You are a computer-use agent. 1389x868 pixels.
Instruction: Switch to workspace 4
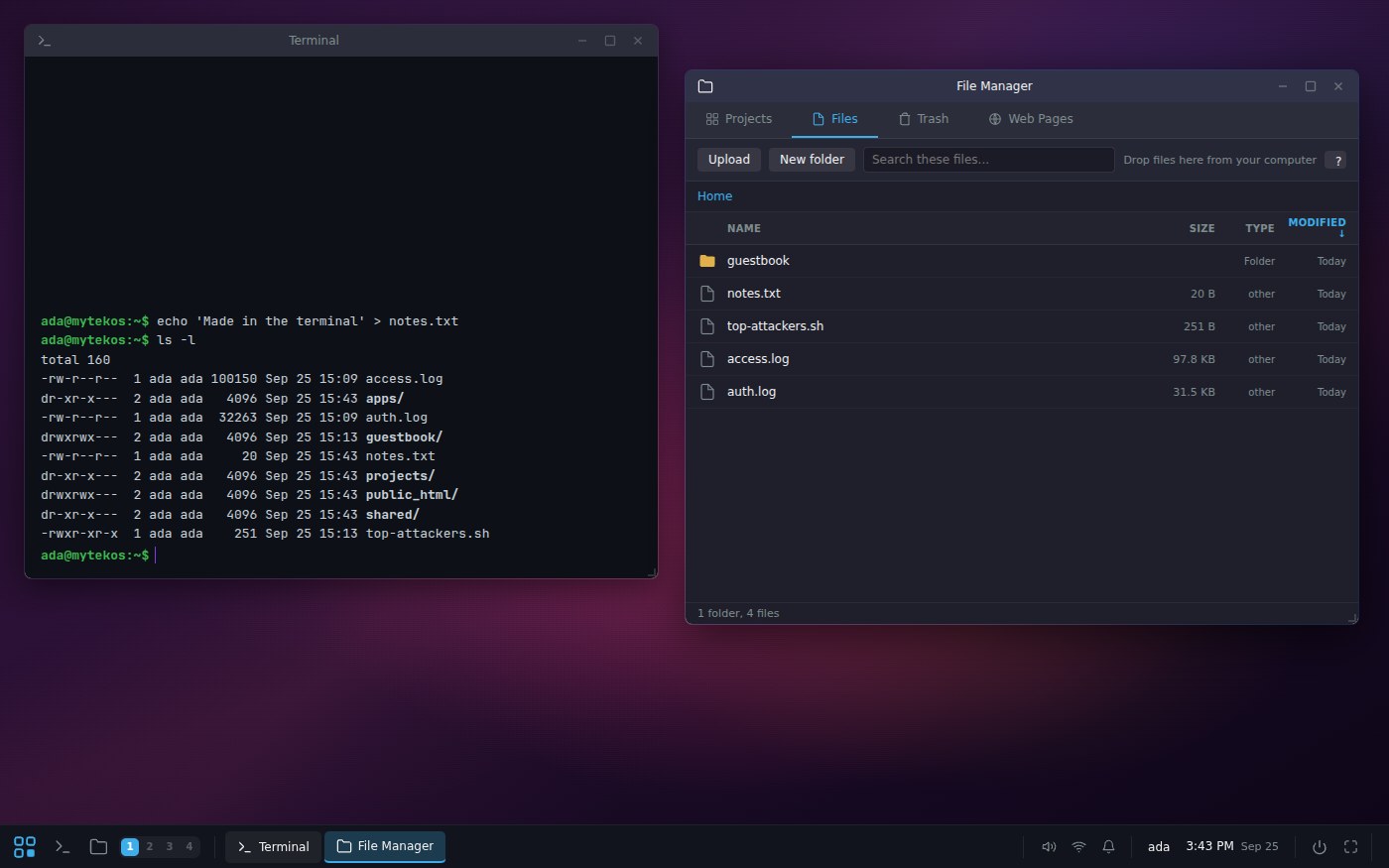189,846
